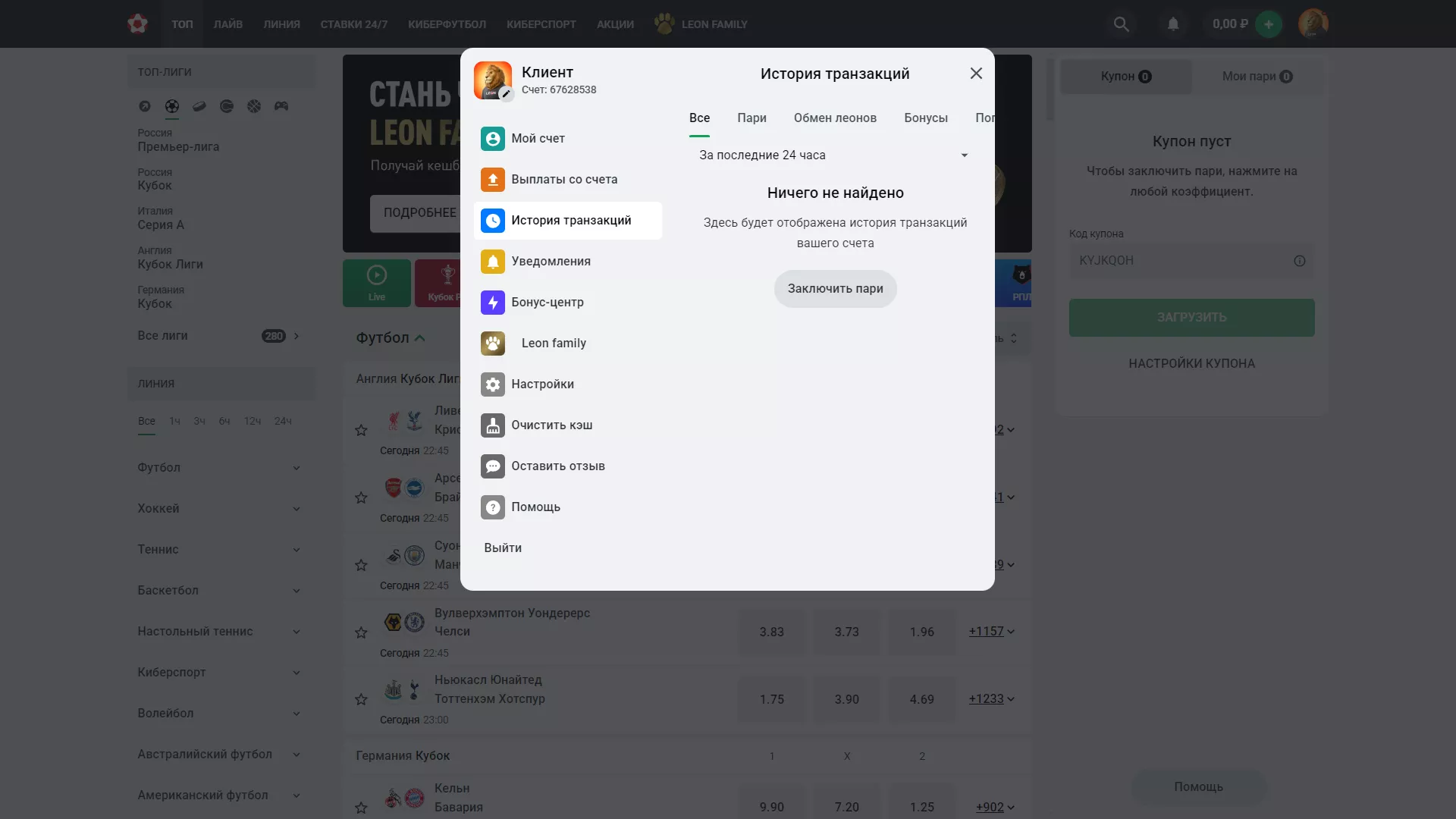Open Оставить отзыв chat icon
Image resolution: width=1456 pixels, height=819 pixels.
(x=493, y=466)
